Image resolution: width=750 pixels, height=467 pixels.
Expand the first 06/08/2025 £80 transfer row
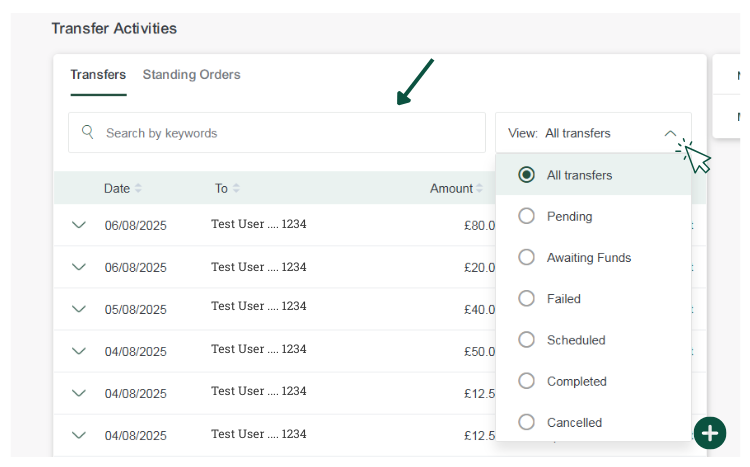(x=79, y=225)
